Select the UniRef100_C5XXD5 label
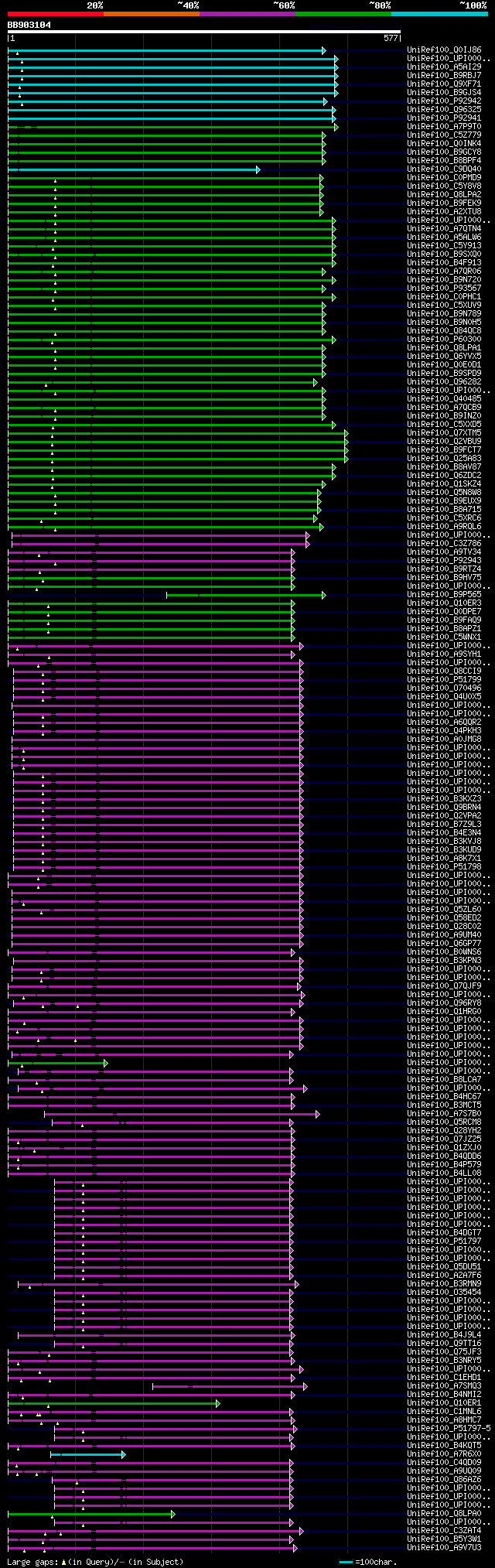 pyautogui.click(x=444, y=425)
